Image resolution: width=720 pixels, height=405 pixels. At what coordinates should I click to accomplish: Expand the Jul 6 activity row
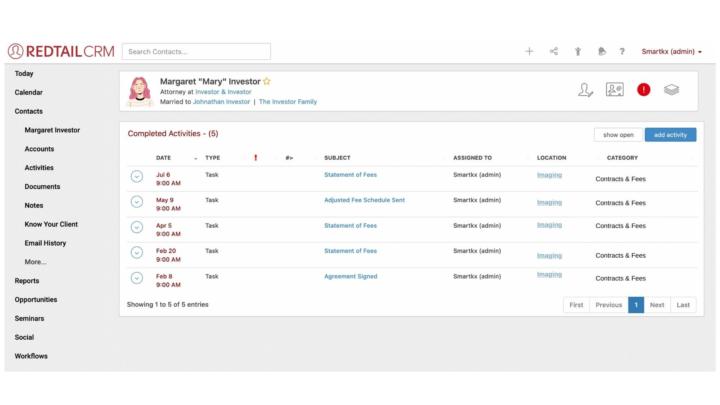pyautogui.click(x=136, y=176)
